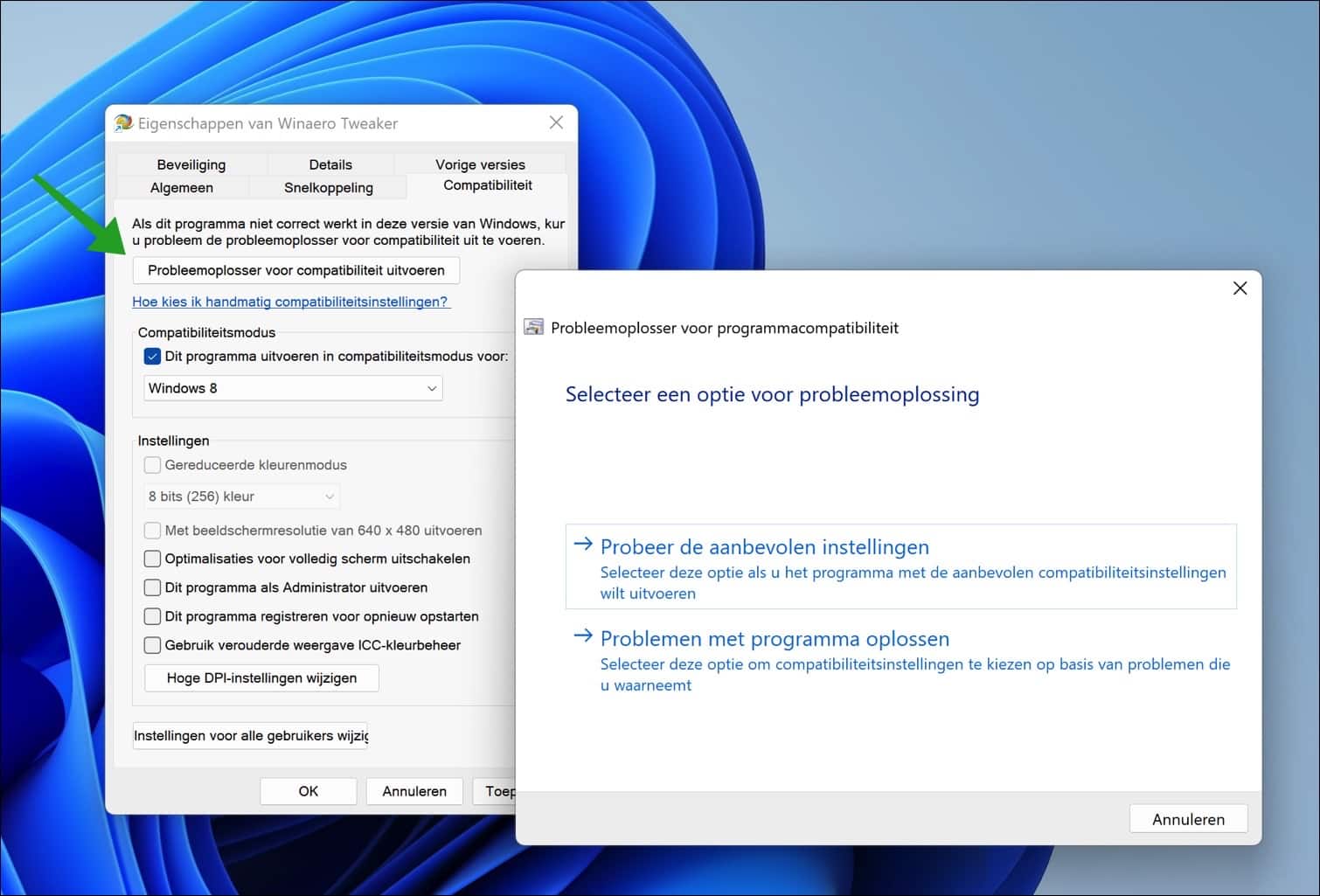Click Annuleren in the troubleshooter window
Image resolution: width=1320 pixels, height=896 pixels.
tap(1188, 818)
